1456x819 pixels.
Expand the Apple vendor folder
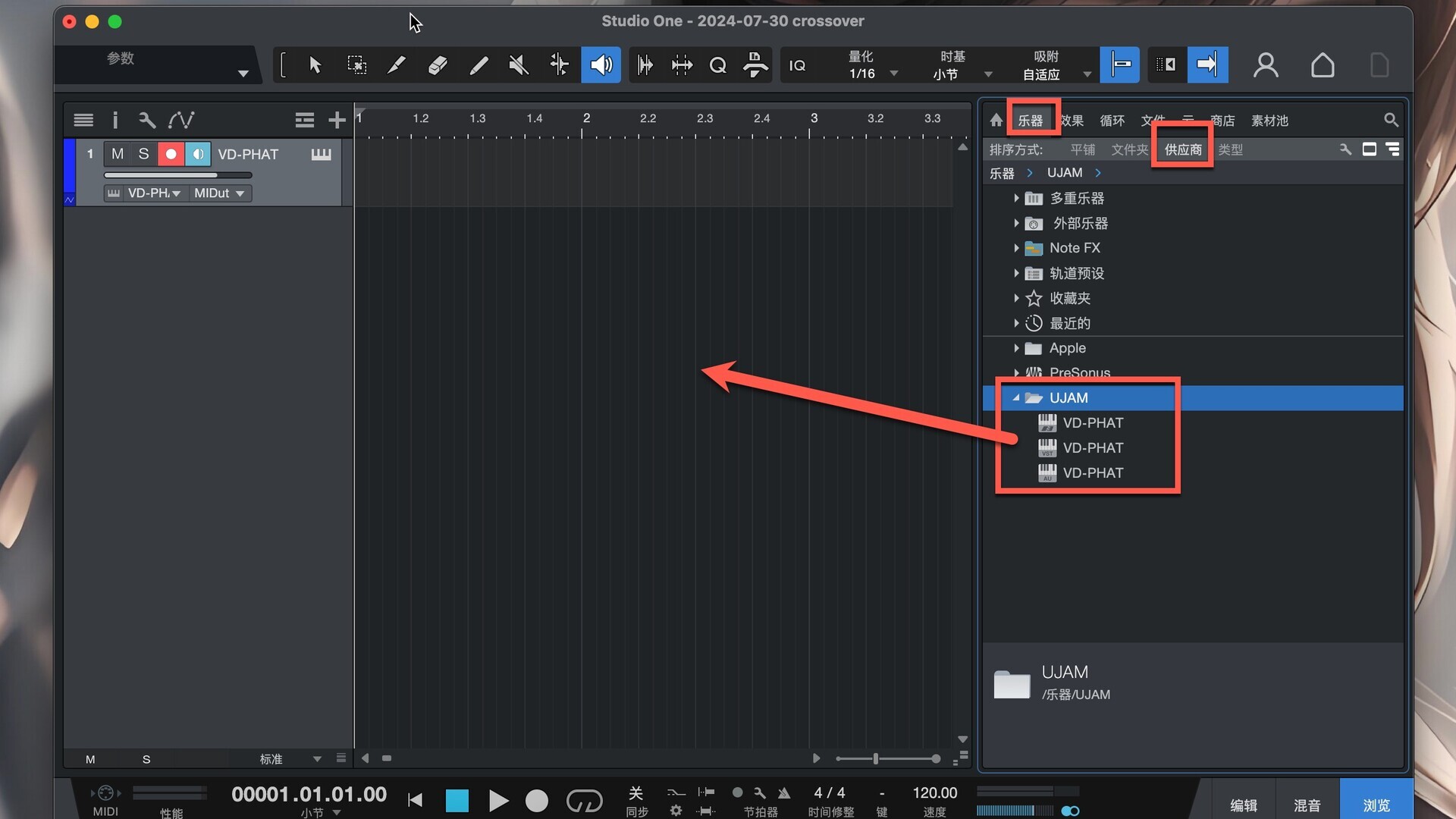coord(1015,348)
